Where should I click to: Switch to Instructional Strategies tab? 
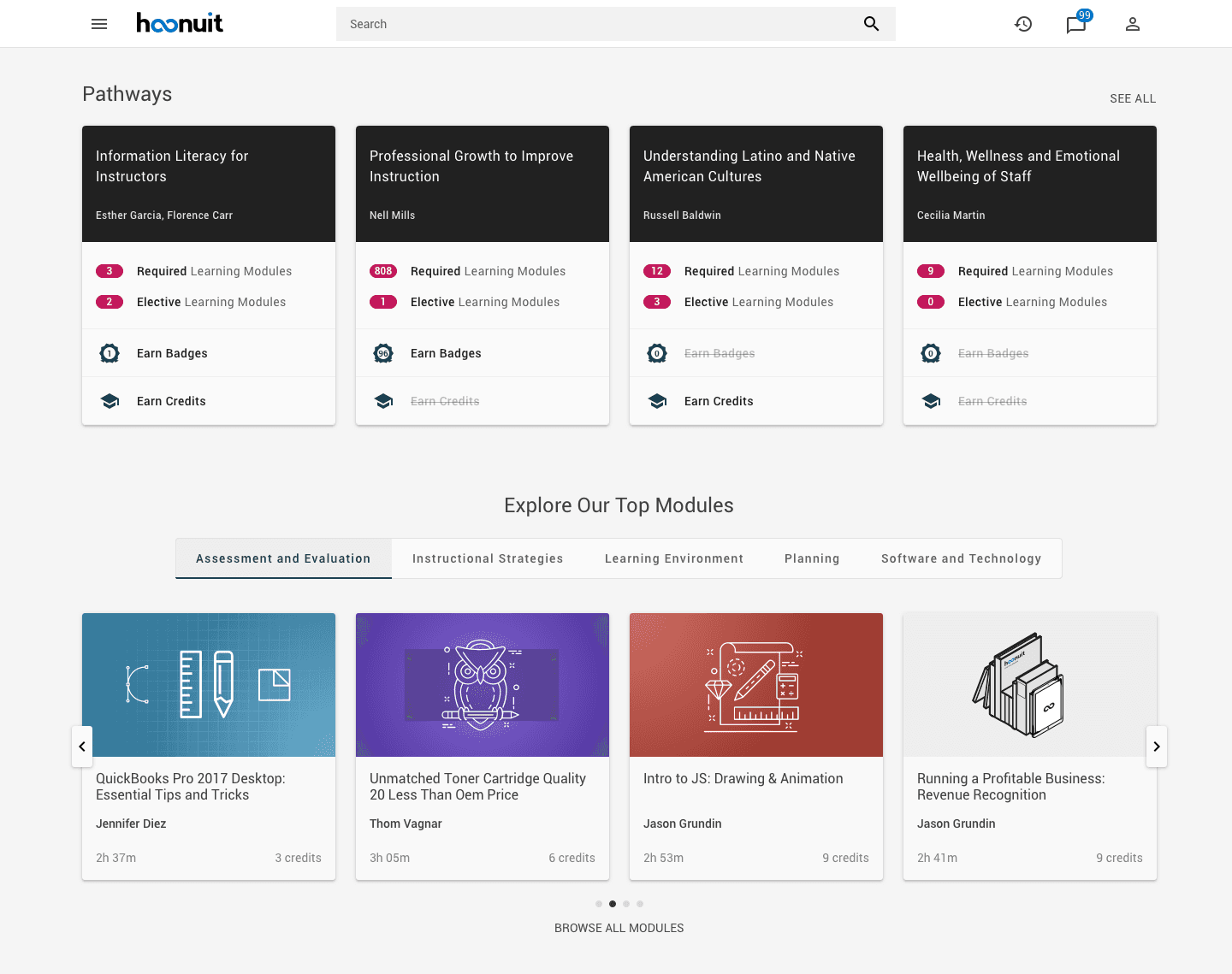(488, 558)
